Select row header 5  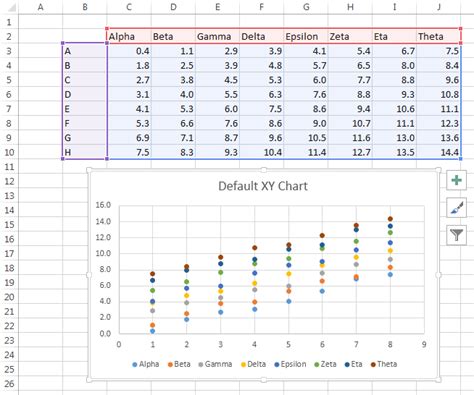[9, 80]
